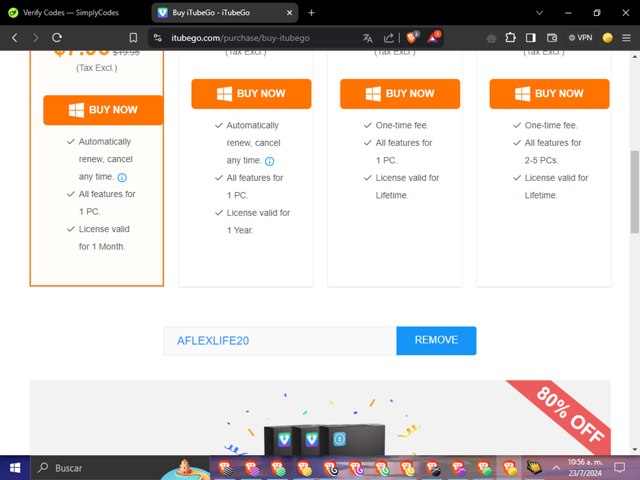Click info icon in 1 Year plan
This screenshot has height=480, width=640.
(270, 161)
